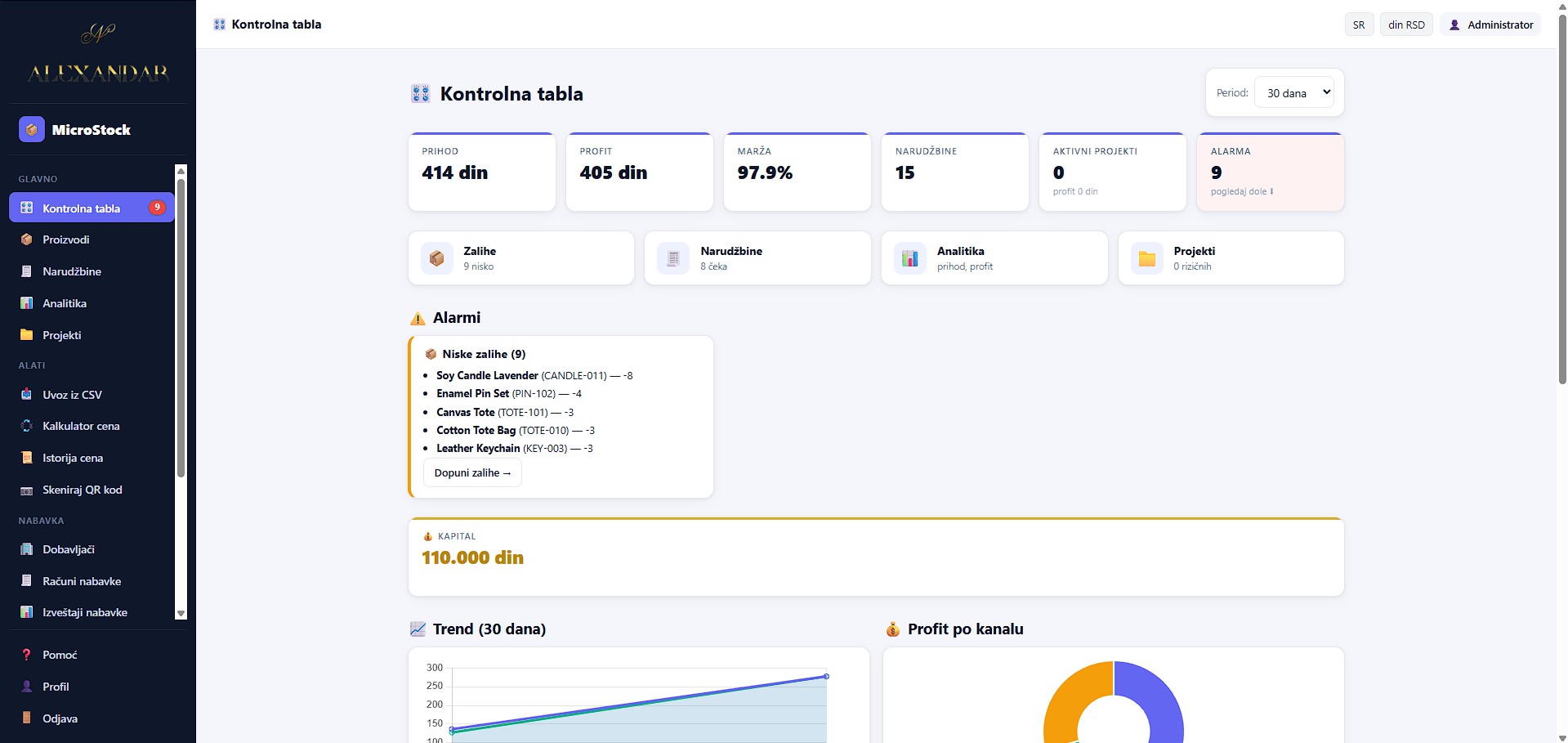Click the Prihod 414 din card
Image resolution: width=1568 pixels, height=743 pixels.
point(481,172)
